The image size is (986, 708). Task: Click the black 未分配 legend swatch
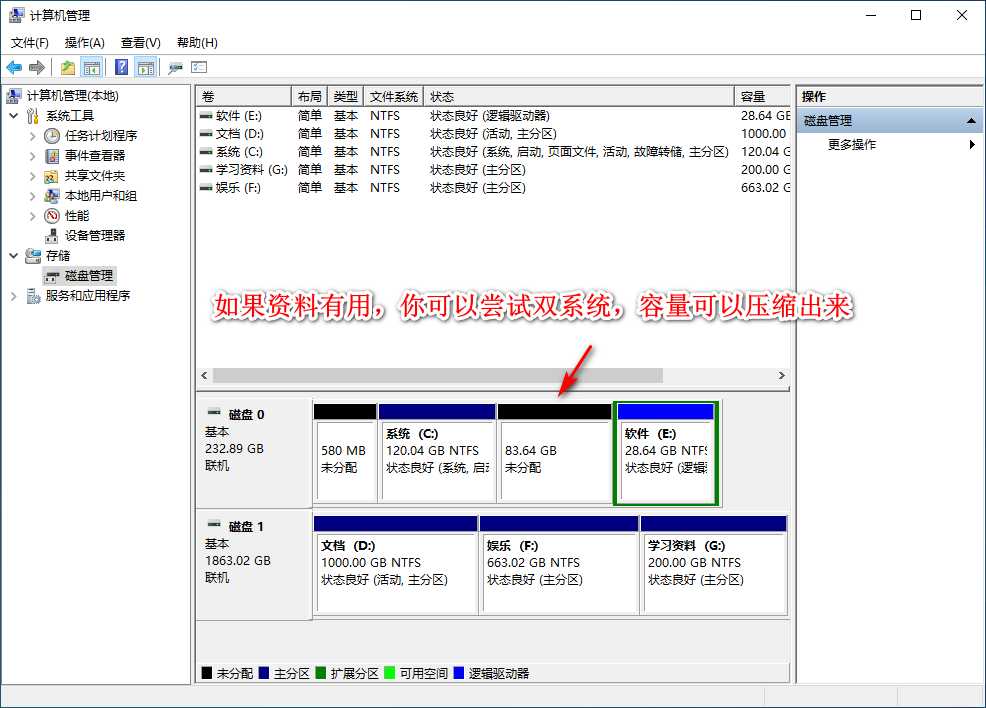pos(207,673)
